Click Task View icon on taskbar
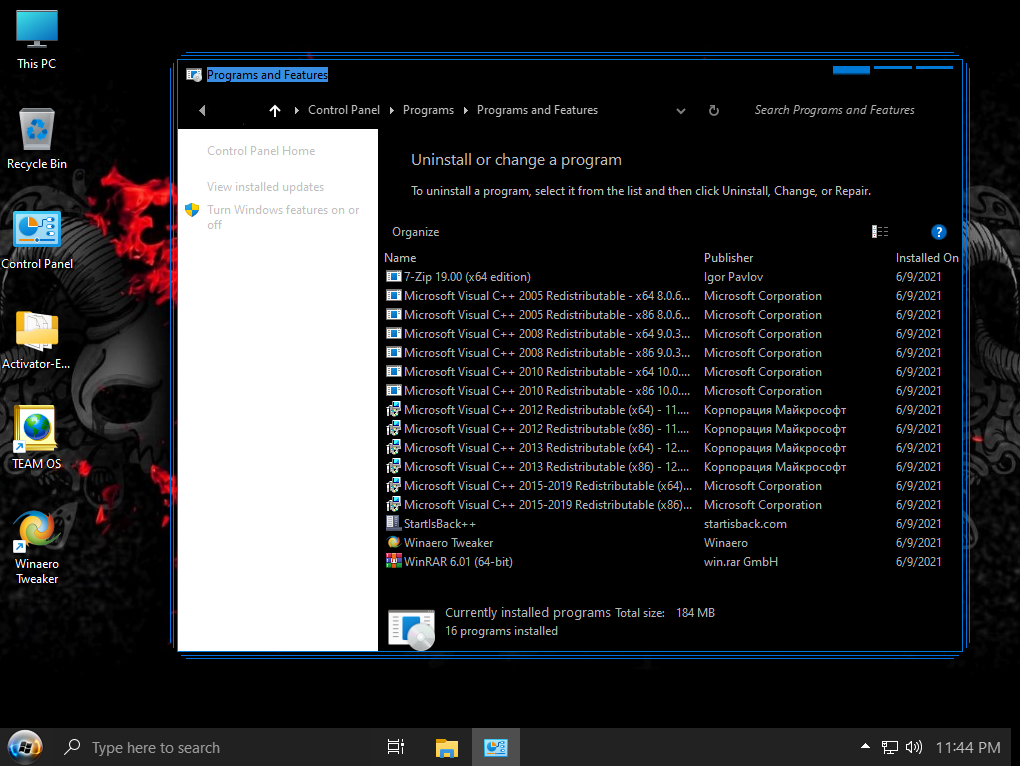This screenshot has height=766, width=1020. tap(395, 747)
